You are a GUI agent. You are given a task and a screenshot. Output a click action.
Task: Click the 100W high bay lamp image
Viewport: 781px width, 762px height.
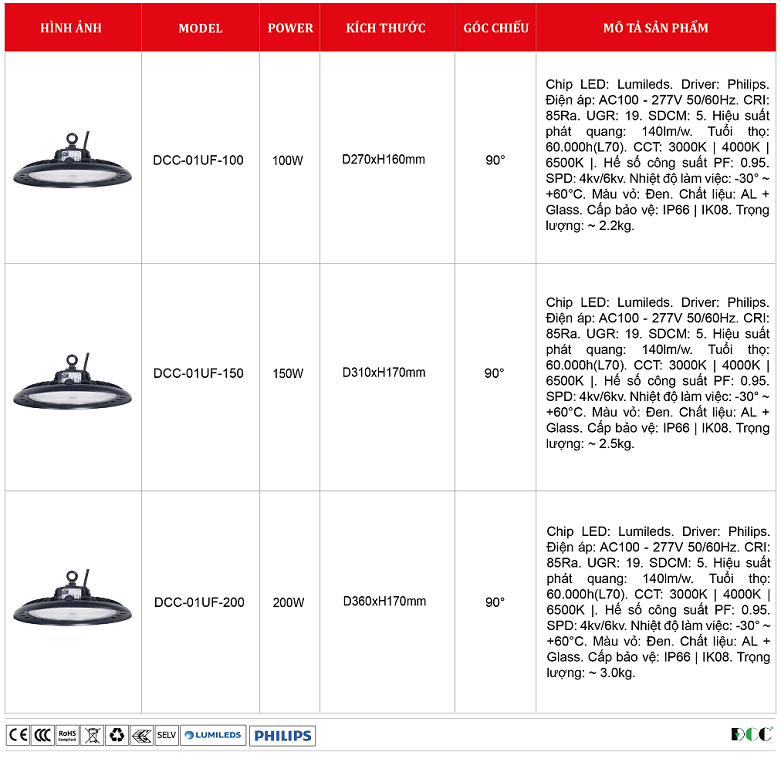[72, 160]
